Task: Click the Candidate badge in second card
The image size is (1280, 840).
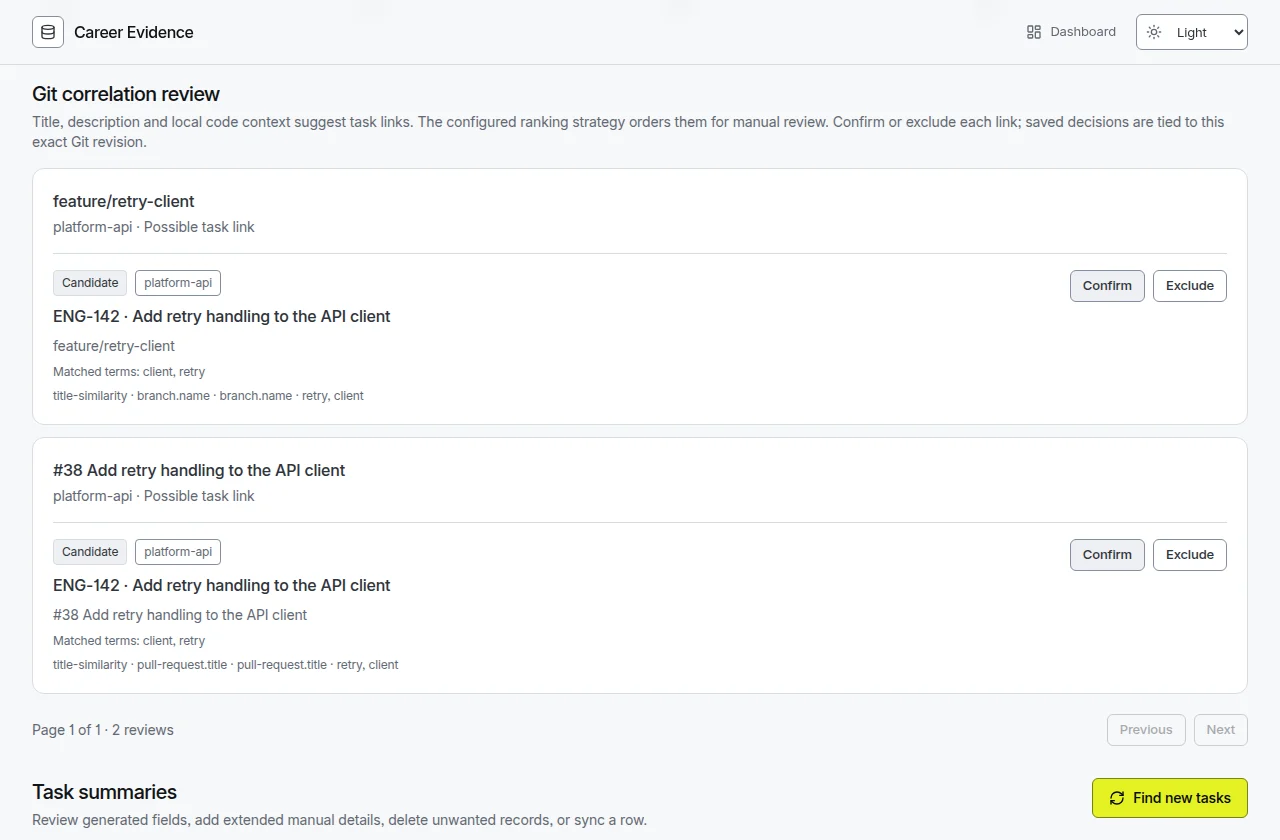Action: point(90,552)
